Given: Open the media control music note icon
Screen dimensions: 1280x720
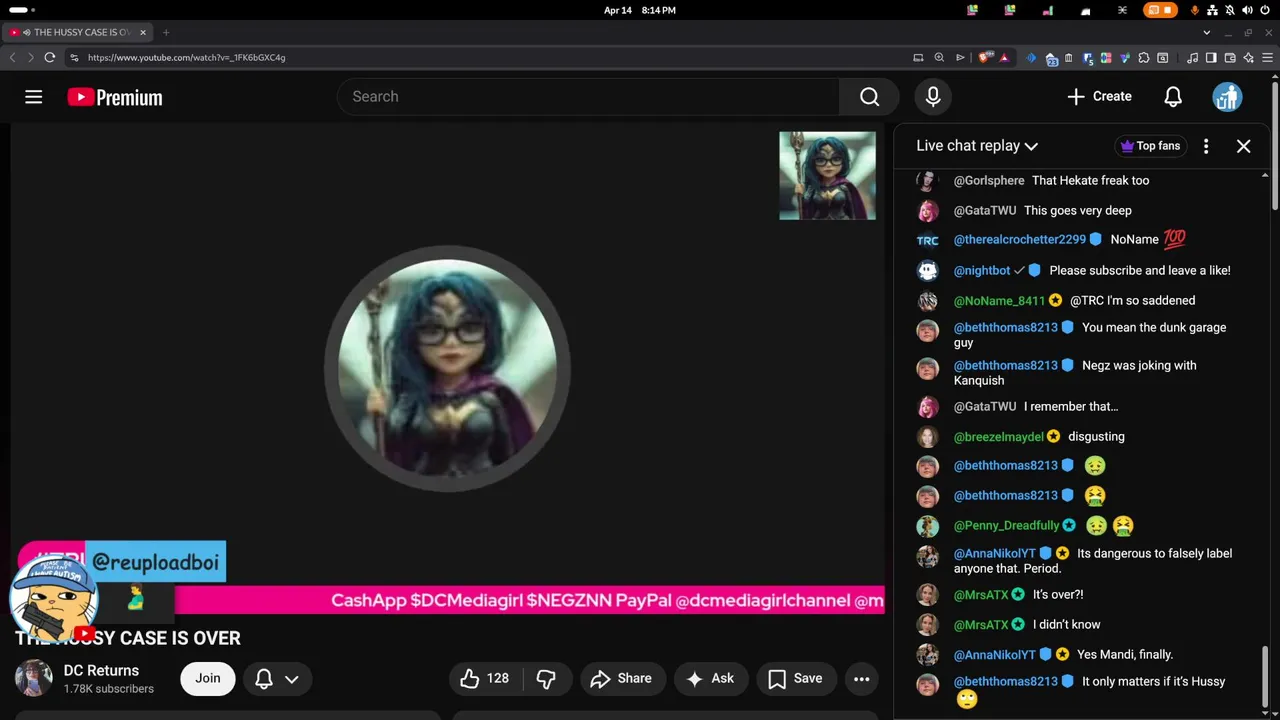Looking at the screenshot, I should 1192,57.
